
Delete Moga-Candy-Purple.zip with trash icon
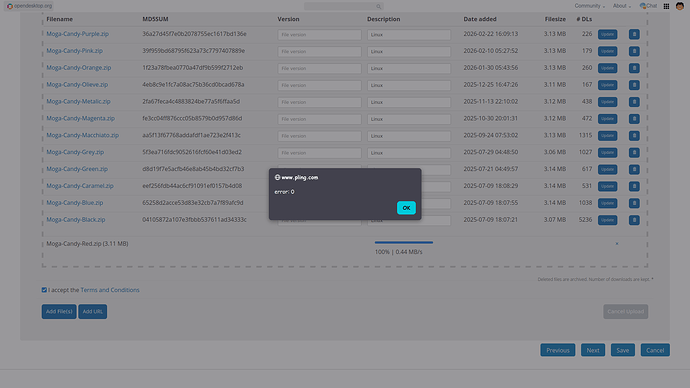tap(634, 34)
